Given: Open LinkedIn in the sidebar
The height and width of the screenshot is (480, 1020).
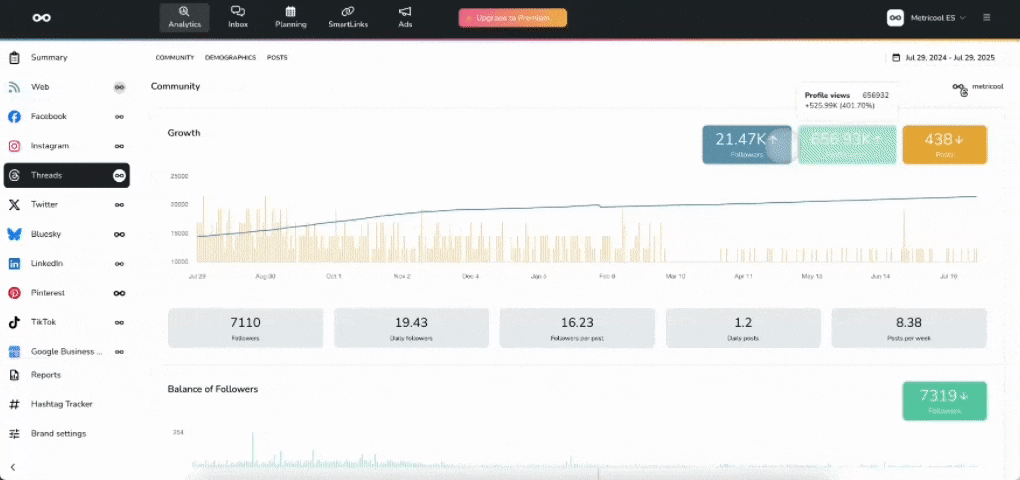Looking at the screenshot, I should click(47, 263).
